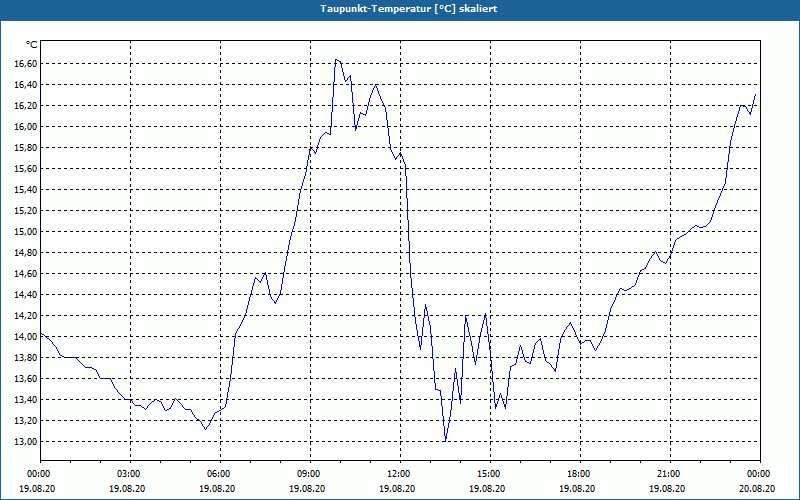This screenshot has height=500, width=800.
Task: Click the 12:00 time axis label
Action: (401, 474)
